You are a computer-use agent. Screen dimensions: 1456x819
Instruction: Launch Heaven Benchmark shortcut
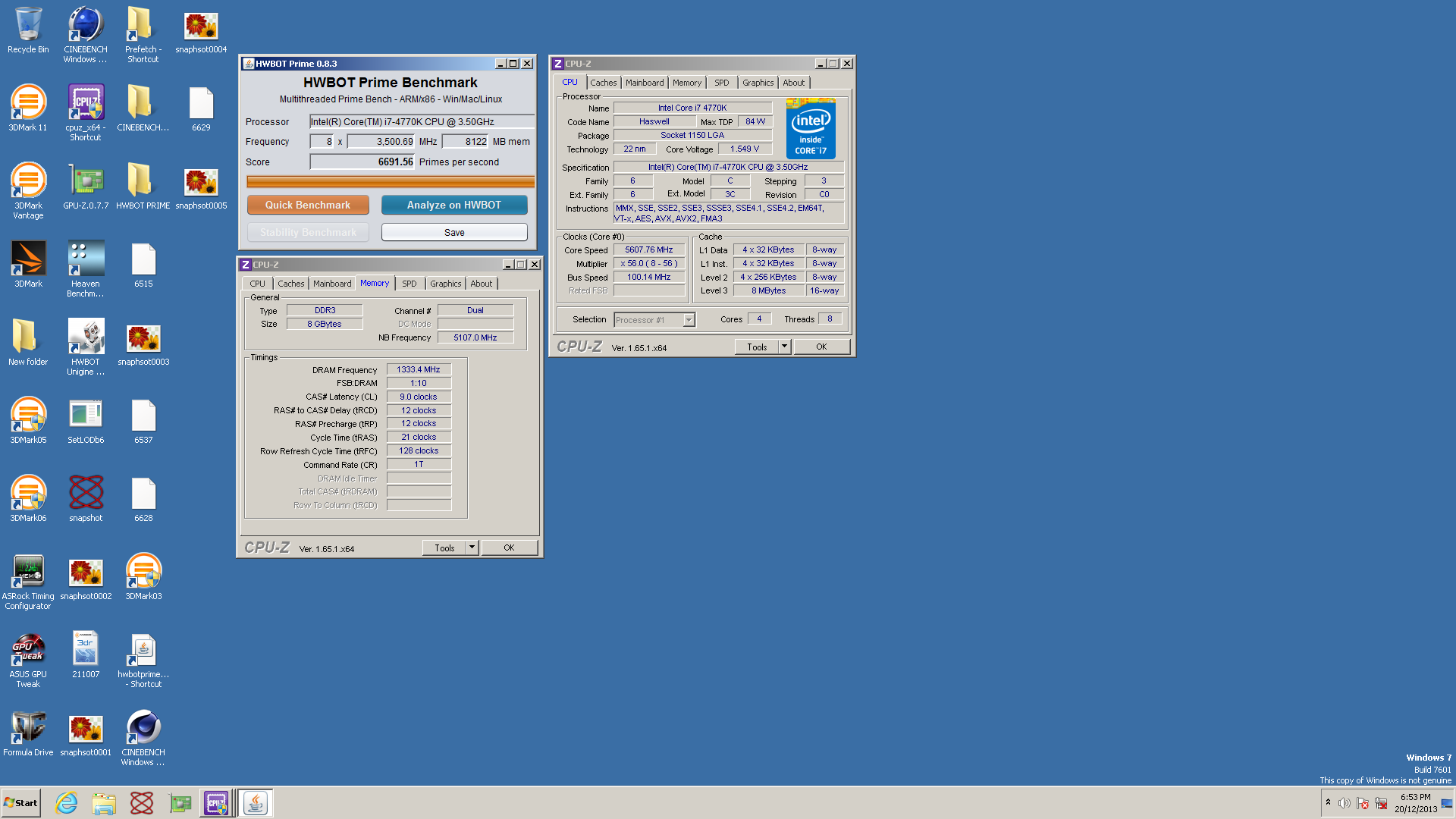(86, 269)
